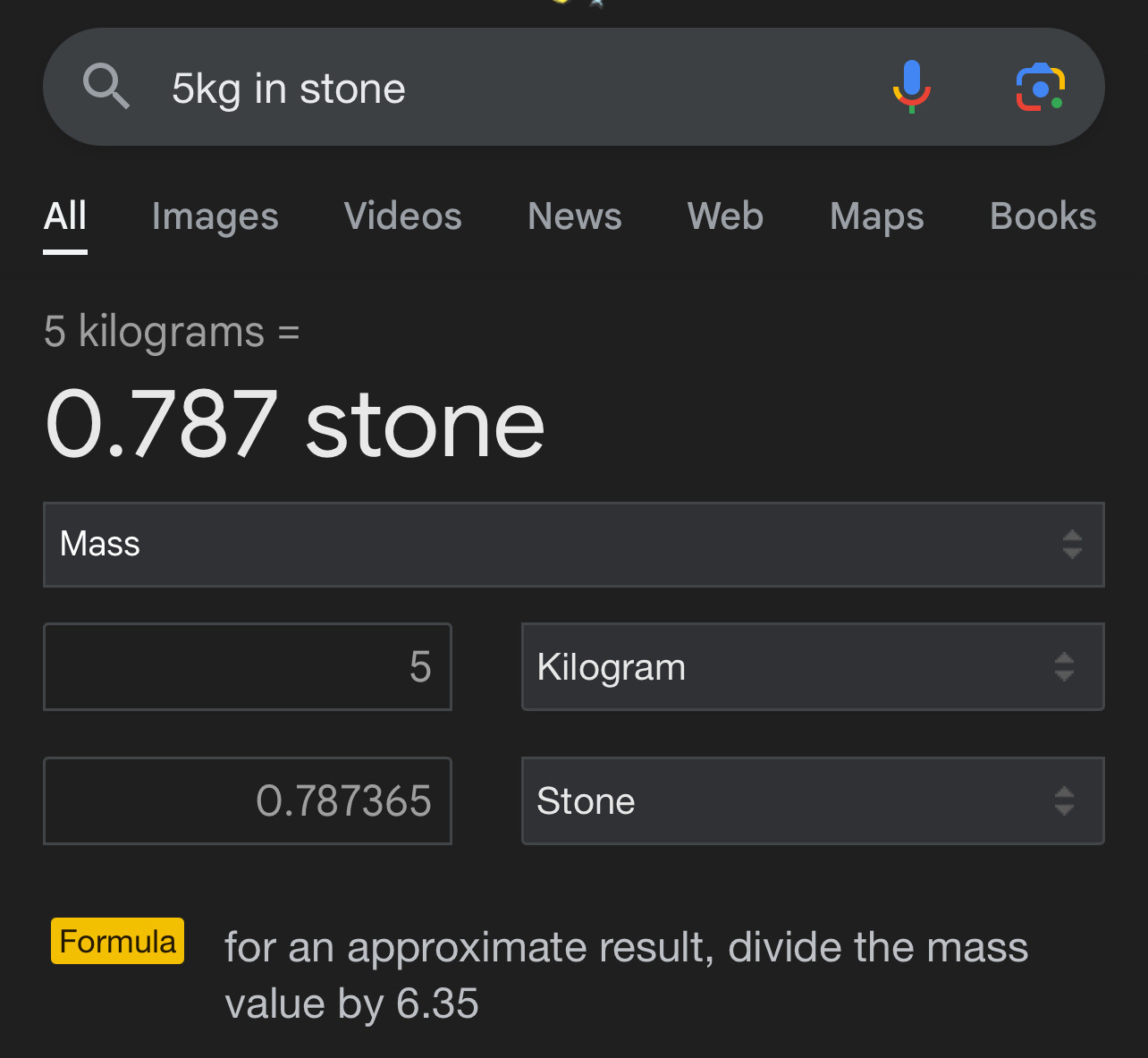Open the Kilogram source unit dropdown
This screenshot has width=1148, height=1058.
point(813,667)
